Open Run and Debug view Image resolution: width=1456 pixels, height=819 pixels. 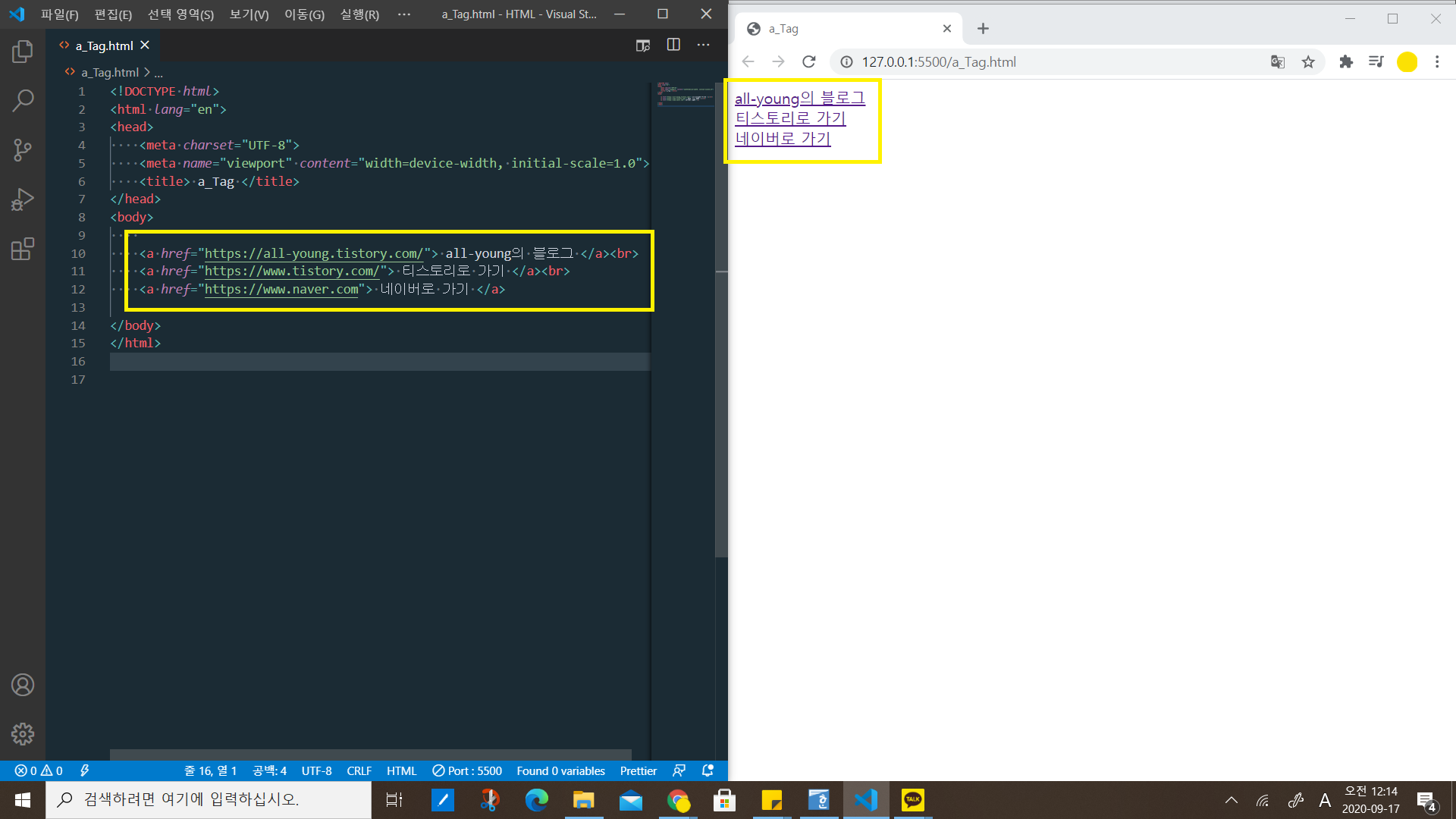[23, 199]
